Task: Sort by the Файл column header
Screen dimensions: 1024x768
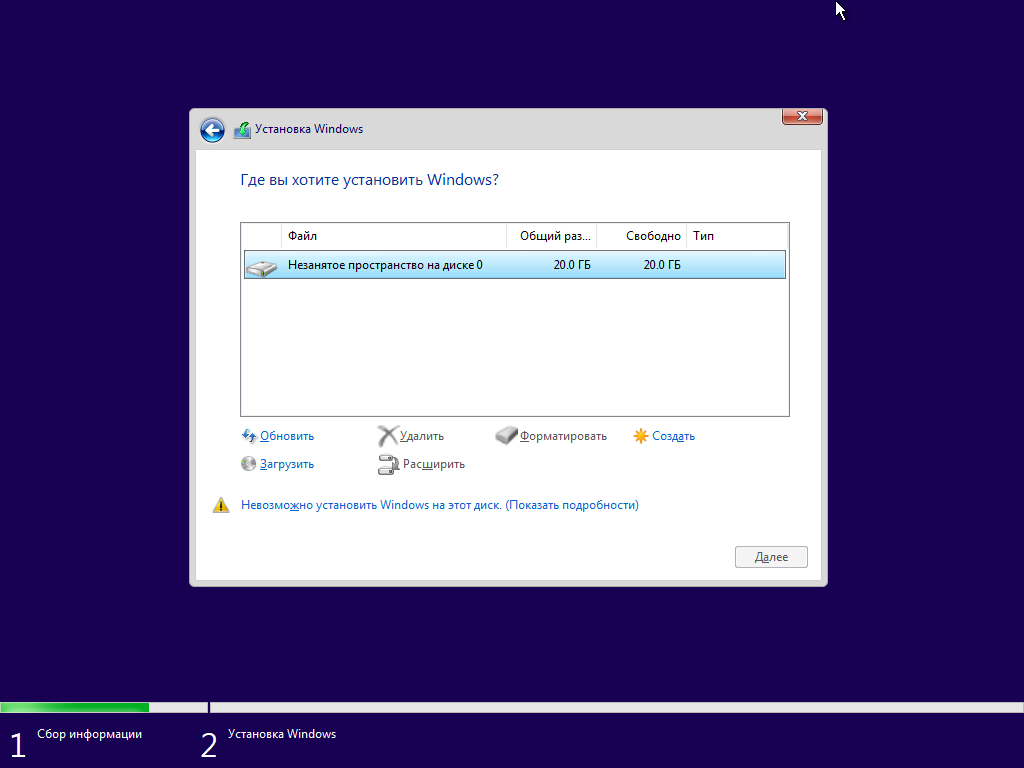Action: click(394, 236)
